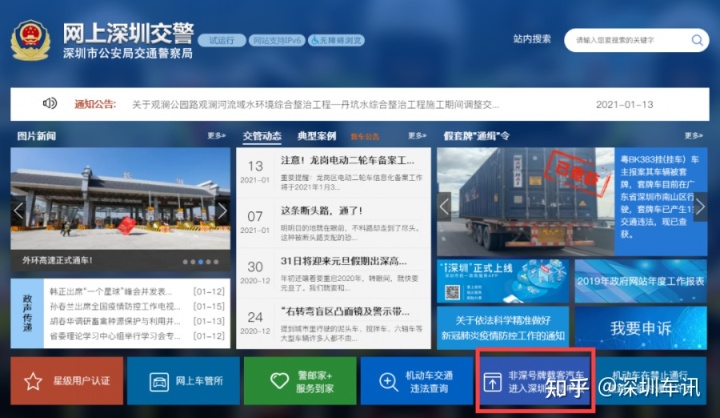Open 新冠肺炎疫情防控工作的通知 banner
Screen dimensions: 720x418
pos(503,328)
